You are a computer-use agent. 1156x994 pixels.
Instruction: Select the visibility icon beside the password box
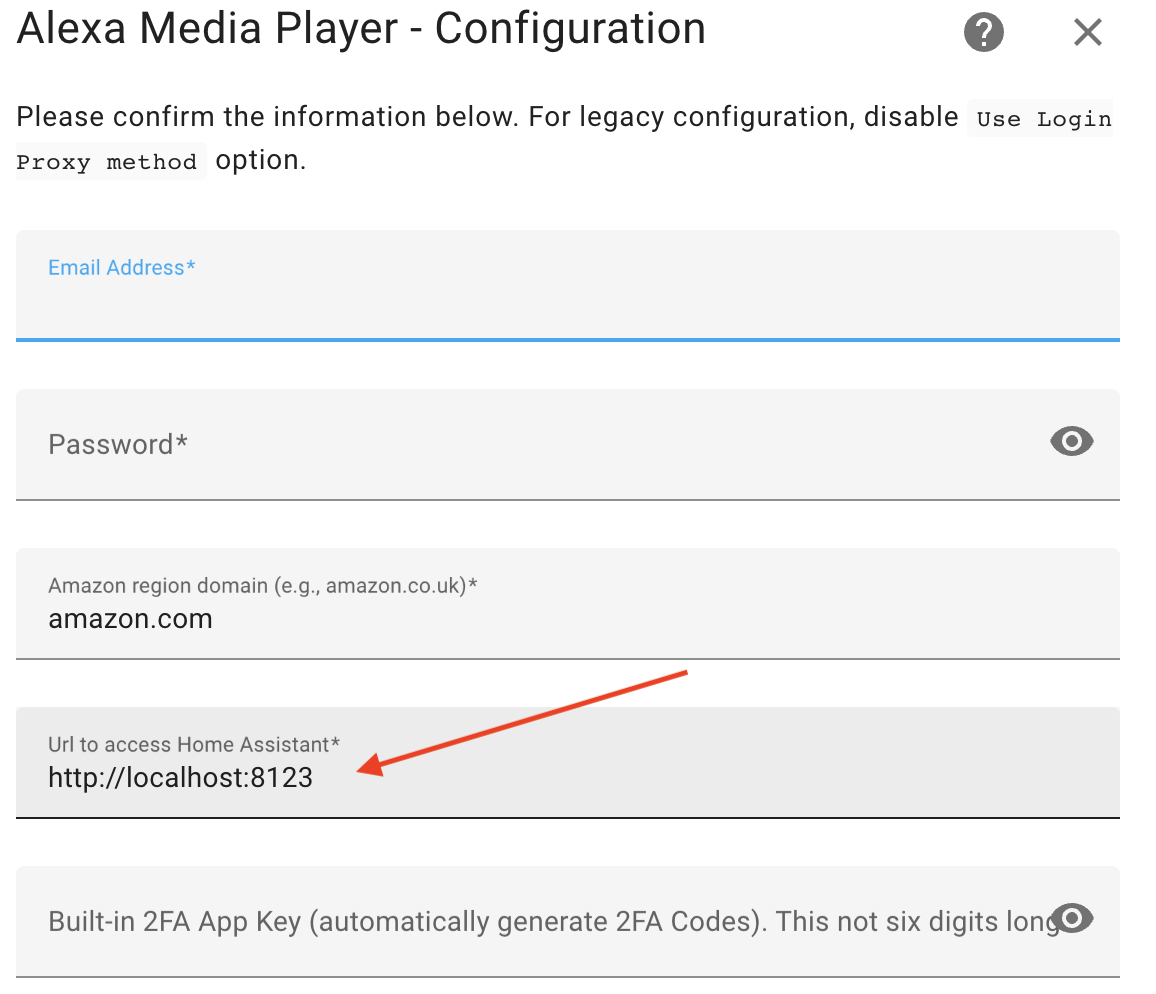pyautogui.click(x=1071, y=441)
